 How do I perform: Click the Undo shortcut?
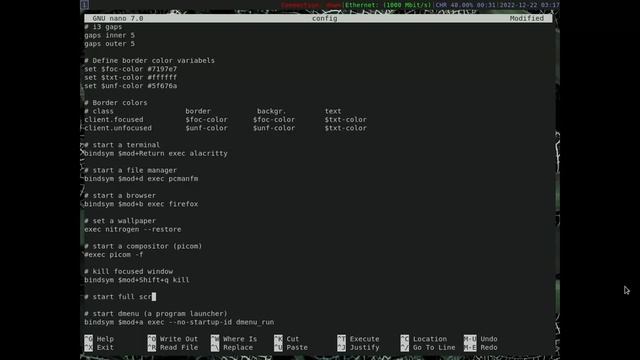coord(480,339)
